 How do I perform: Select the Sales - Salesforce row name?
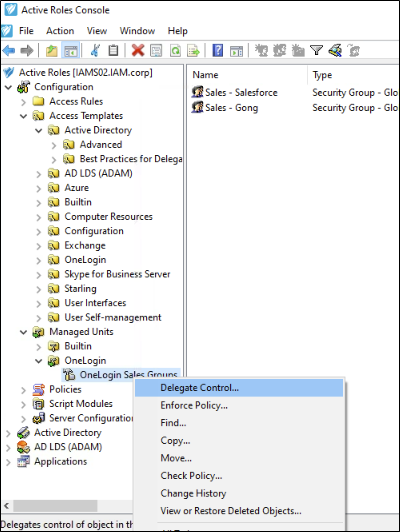pos(241,93)
